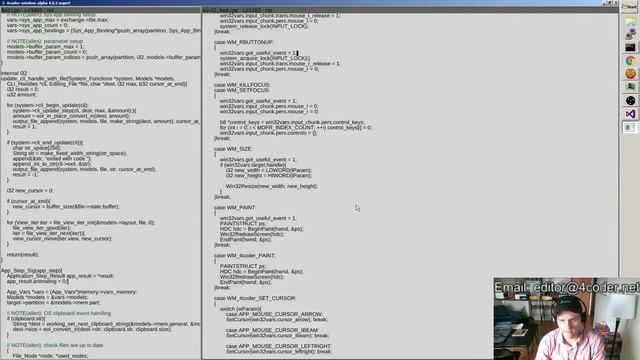The height and width of the screenshot is (360, 640).
Task: Click 'char str_space[256];' line
Action: point(36,148)
